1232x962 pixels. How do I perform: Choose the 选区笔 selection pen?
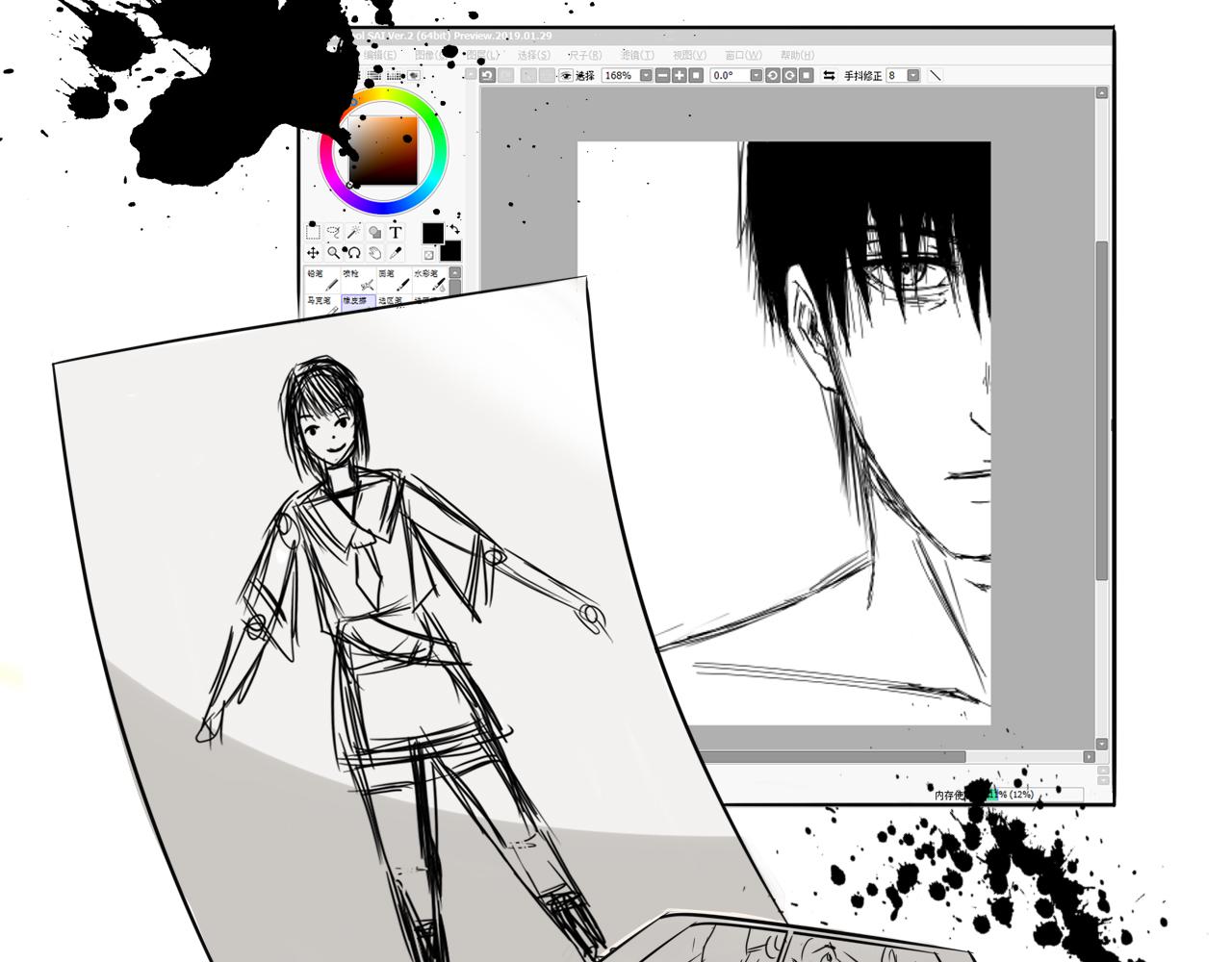(x=394, y=299)
